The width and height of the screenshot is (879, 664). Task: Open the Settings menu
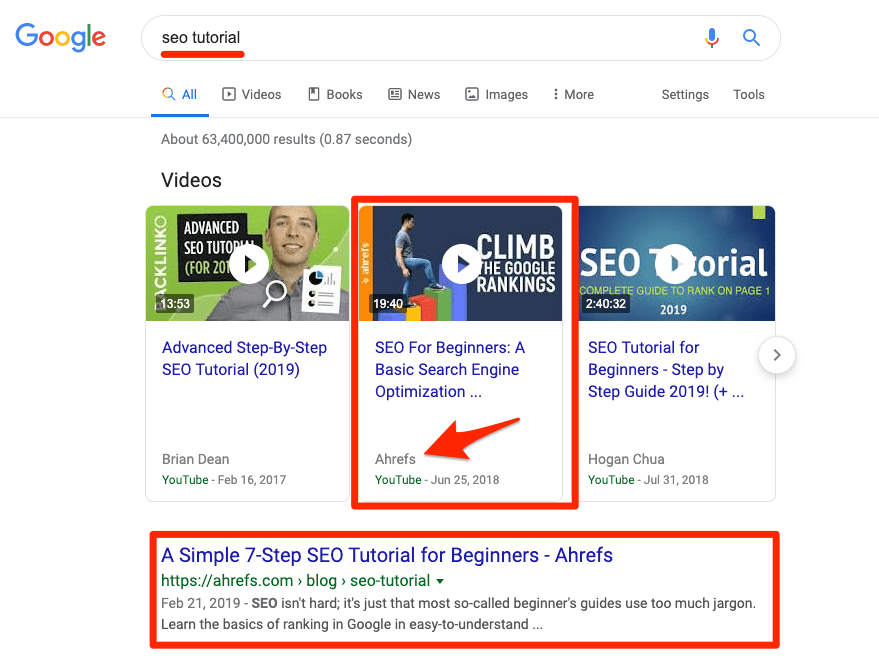(x=684, y=94)
